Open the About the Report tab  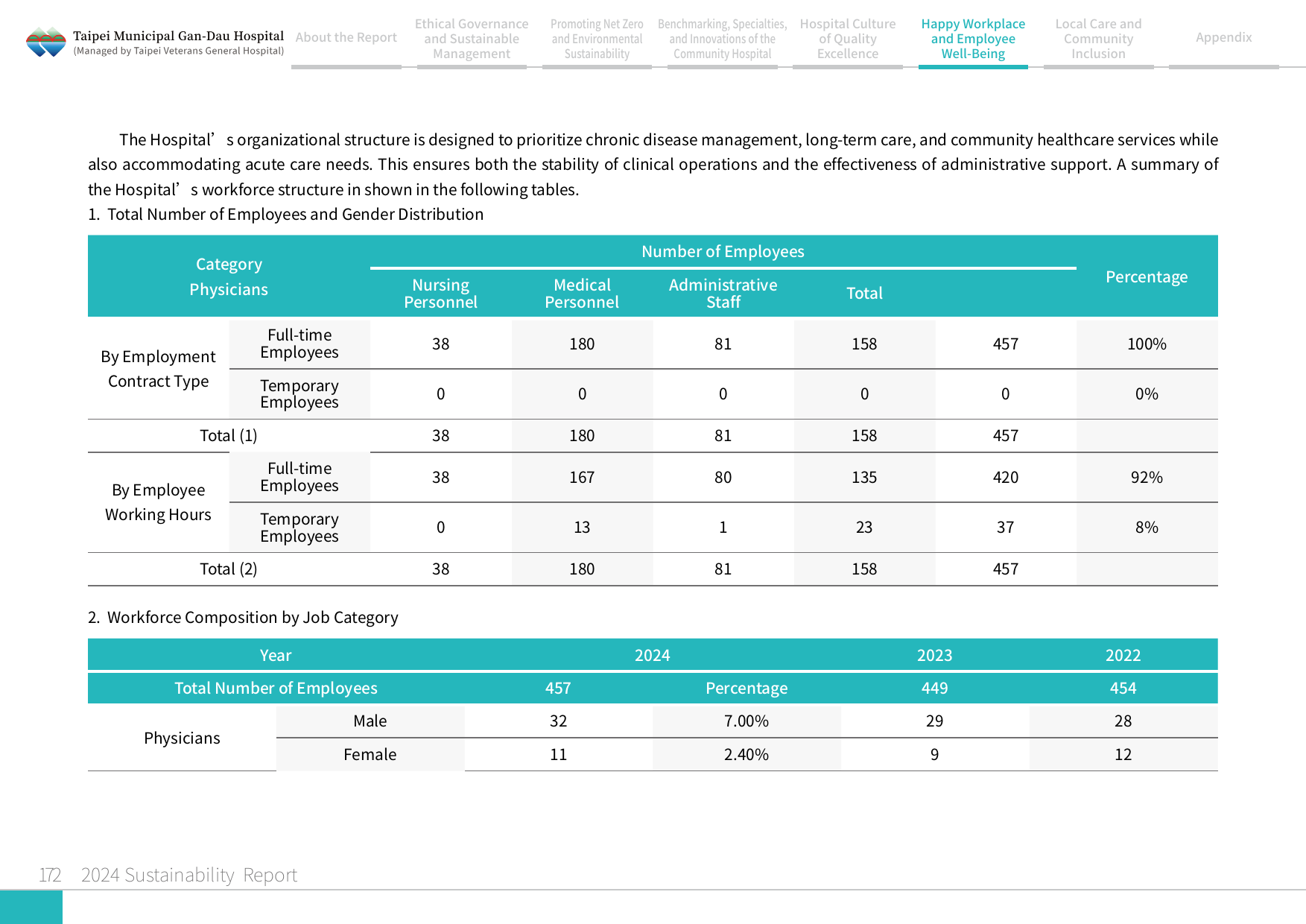click(x=346, y=37)
